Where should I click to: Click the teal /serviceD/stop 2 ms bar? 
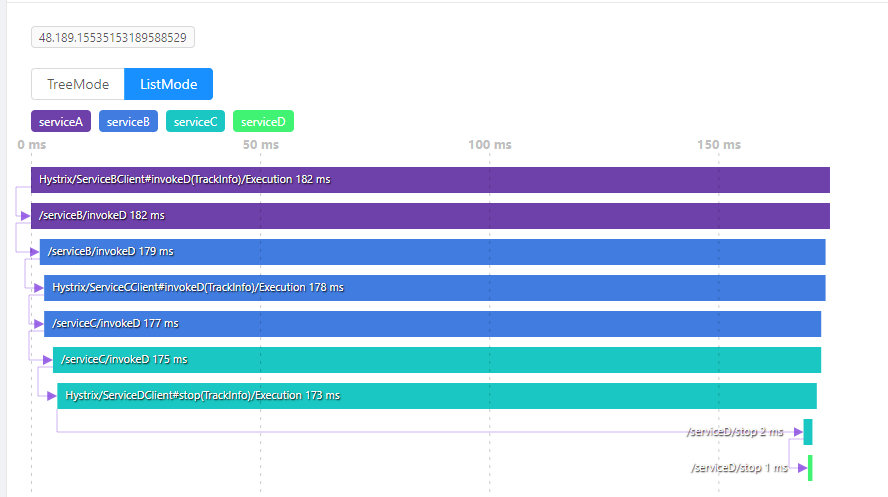pyautogui.click(x=808, y=432)
